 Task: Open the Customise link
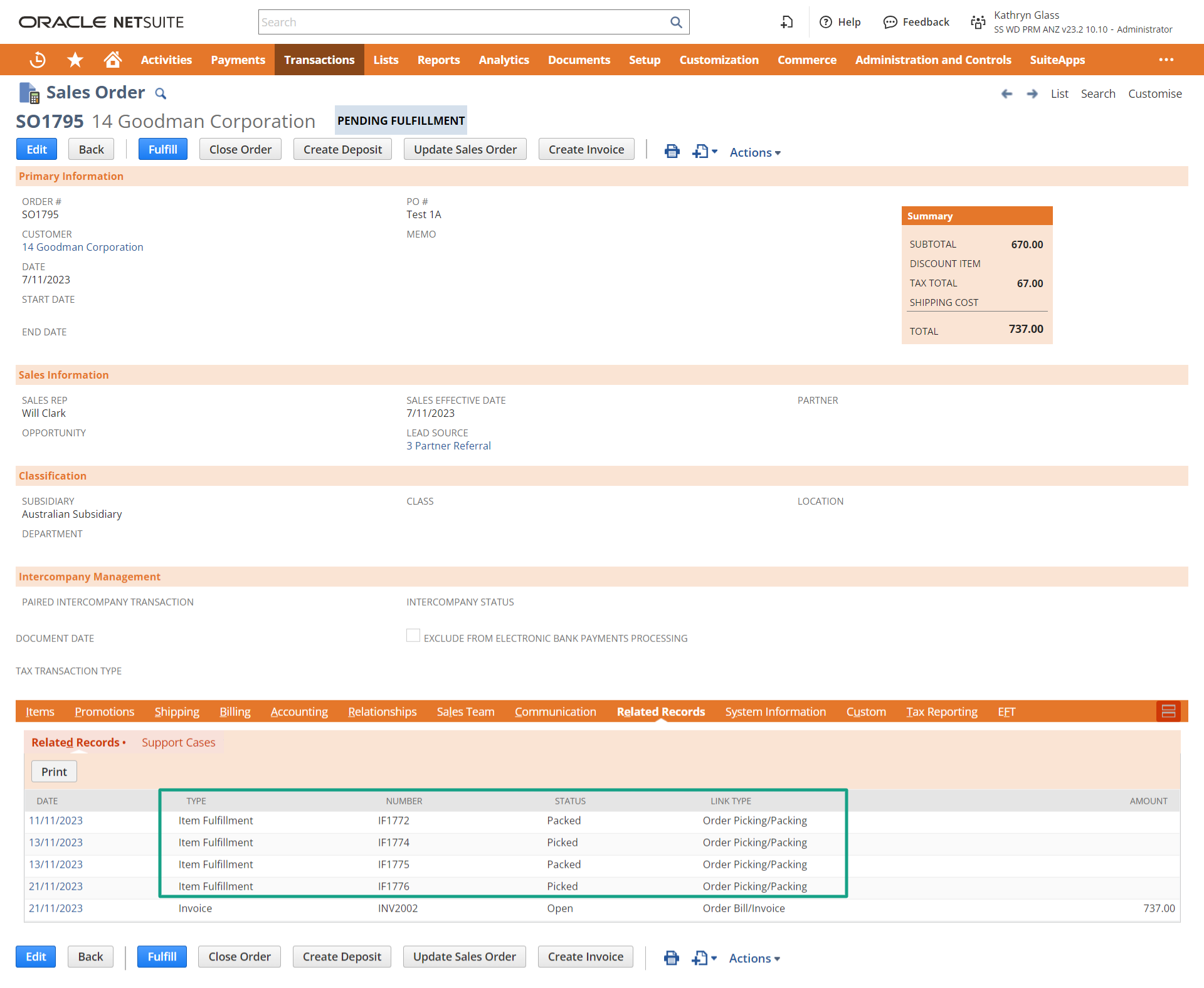coord(1155,93)
